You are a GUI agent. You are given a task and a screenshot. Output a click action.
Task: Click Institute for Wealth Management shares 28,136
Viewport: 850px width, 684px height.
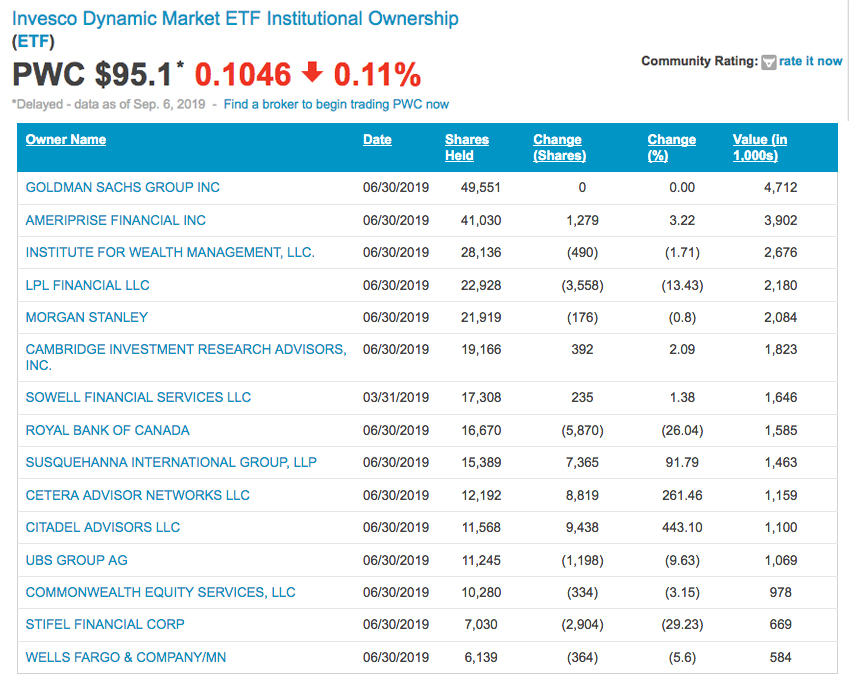click(481, 253)
